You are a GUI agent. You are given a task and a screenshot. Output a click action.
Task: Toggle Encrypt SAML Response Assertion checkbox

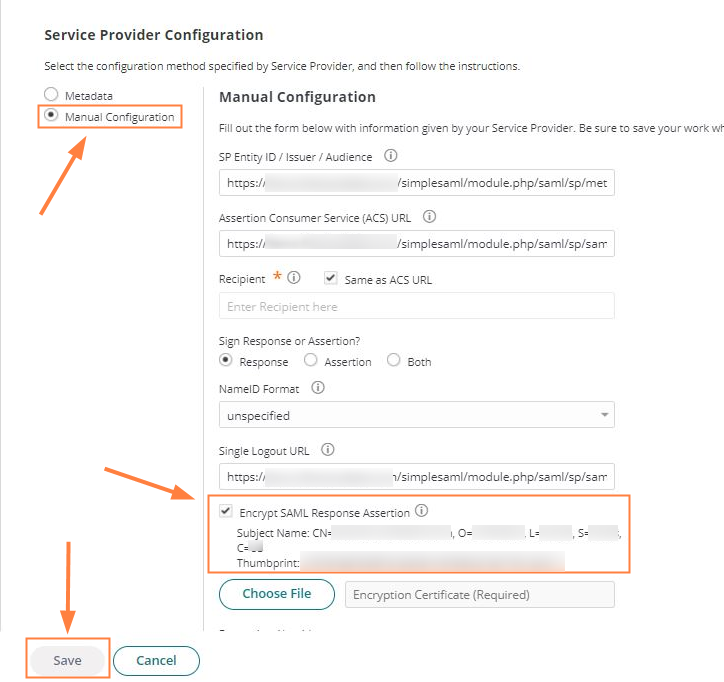click(226, 512)
